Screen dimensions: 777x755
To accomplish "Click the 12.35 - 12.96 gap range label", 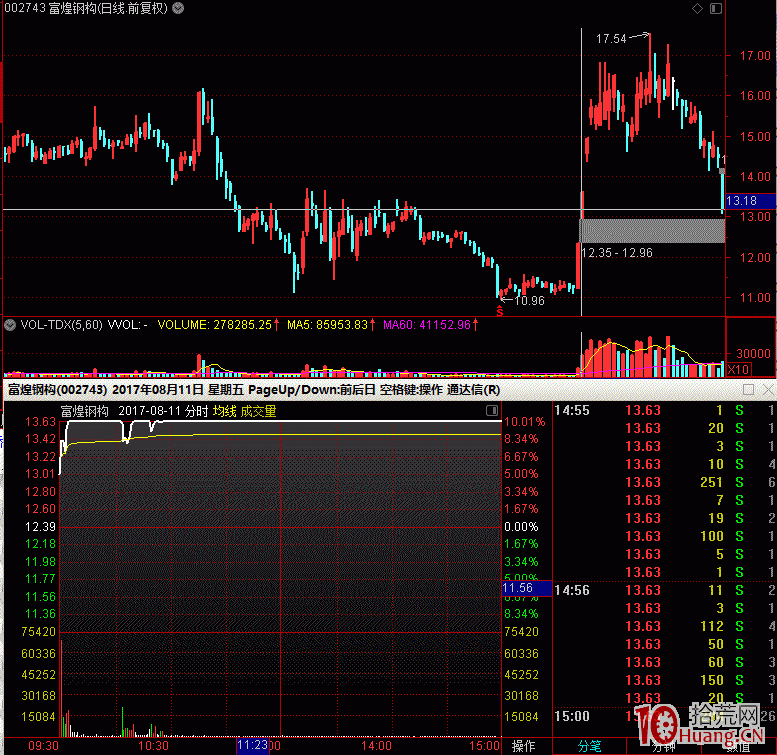I will [617, 253].
